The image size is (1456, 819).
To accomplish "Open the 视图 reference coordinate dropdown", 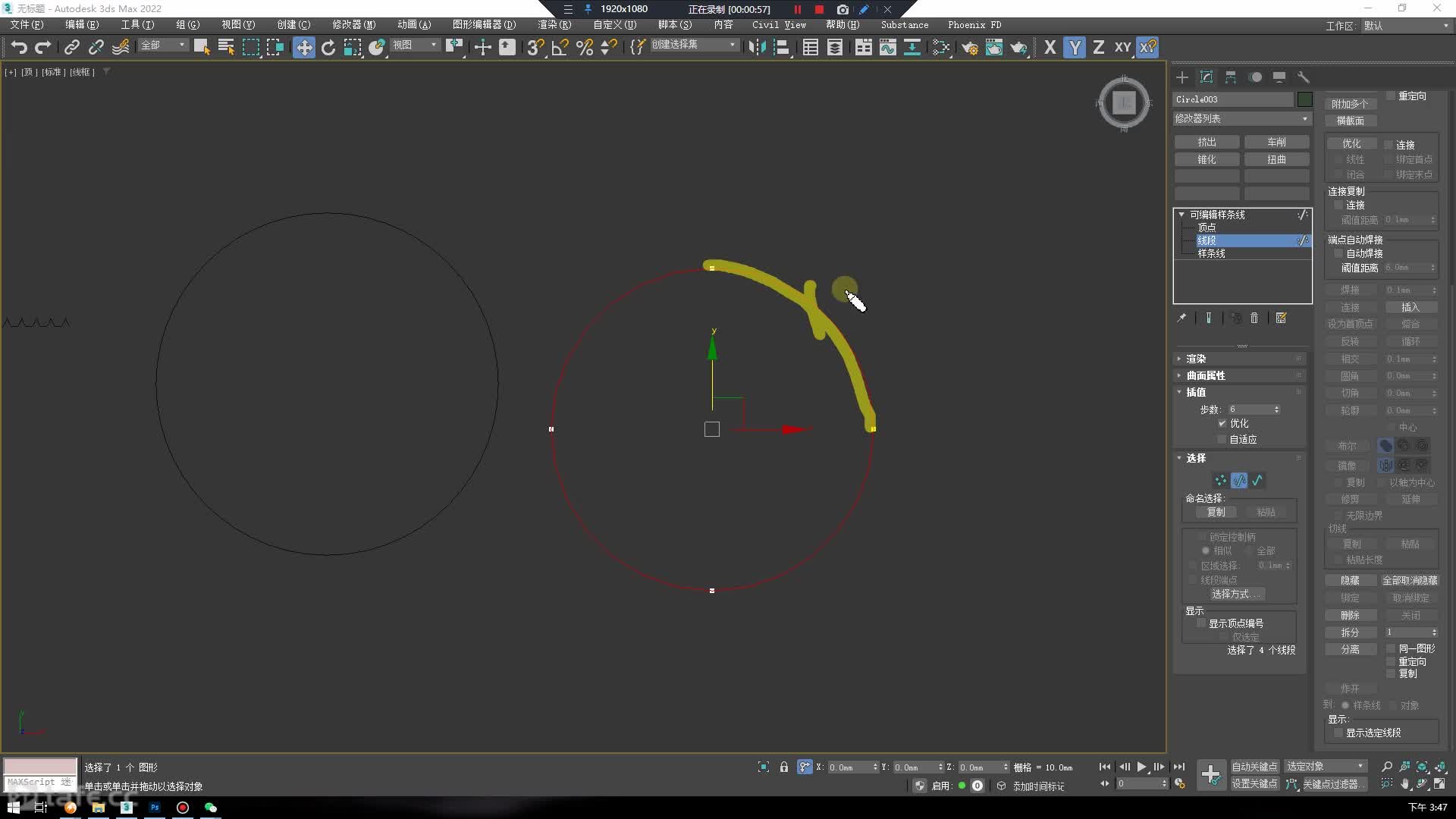I will tap(415, 45).
